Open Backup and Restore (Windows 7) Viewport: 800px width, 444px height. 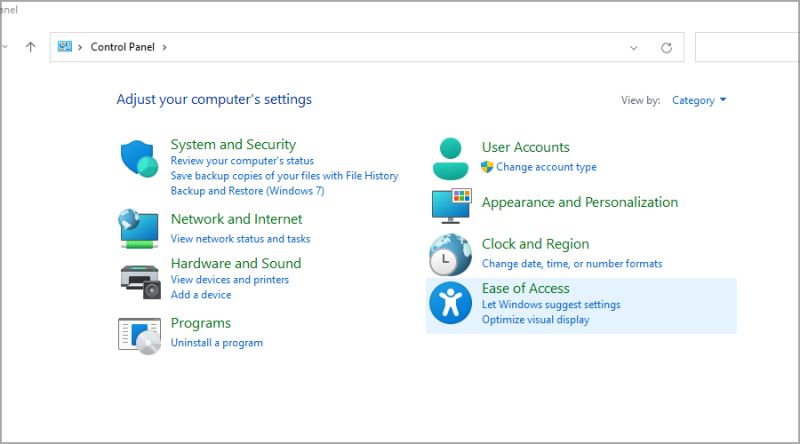(247, 190)
